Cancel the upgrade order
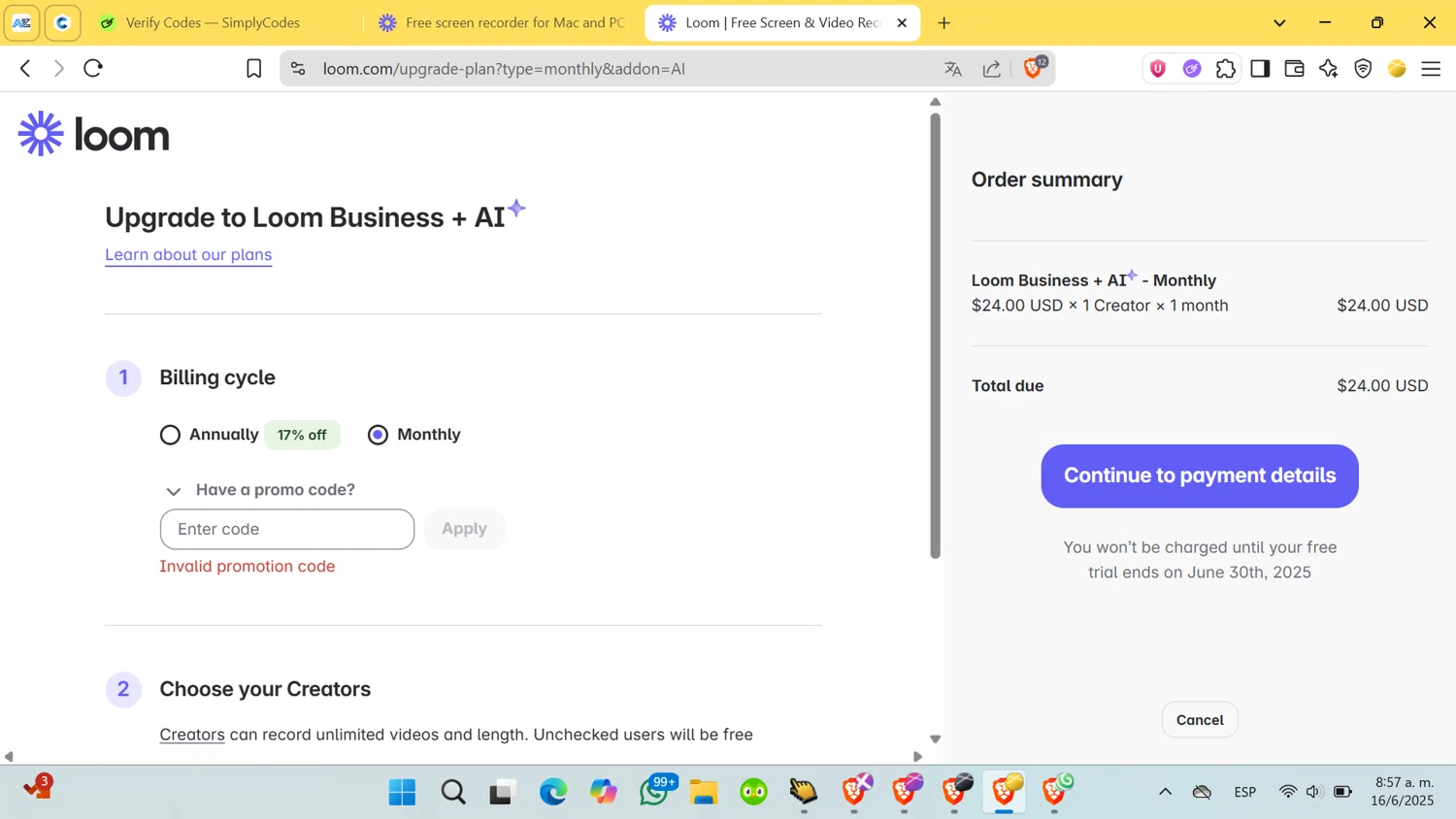 coord(1200,720)
